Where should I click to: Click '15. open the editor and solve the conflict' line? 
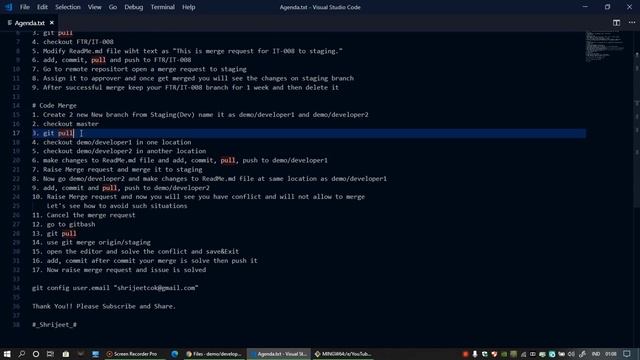[x=136, y=251]
